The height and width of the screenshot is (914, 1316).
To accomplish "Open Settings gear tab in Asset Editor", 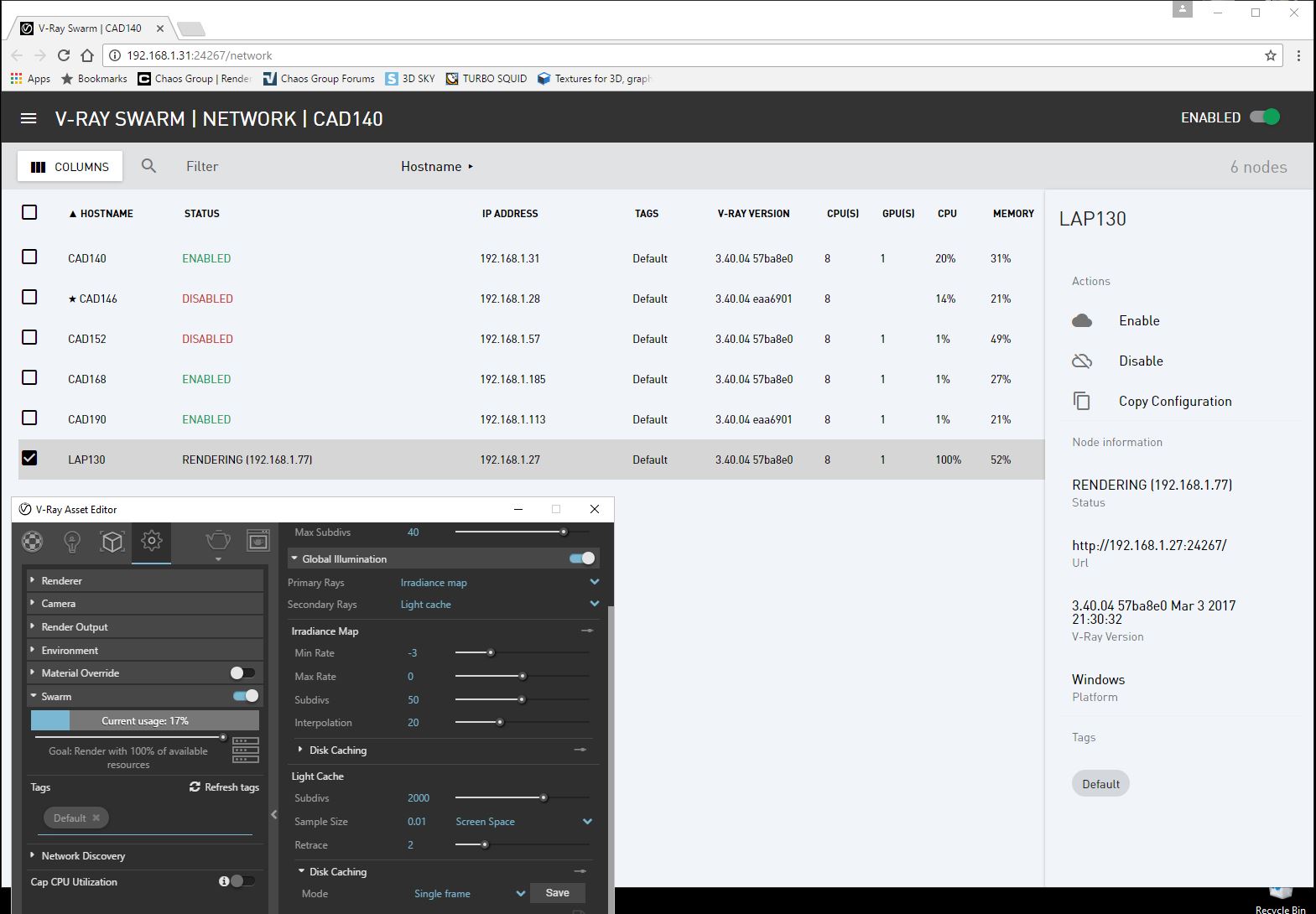I will [152, 541].
